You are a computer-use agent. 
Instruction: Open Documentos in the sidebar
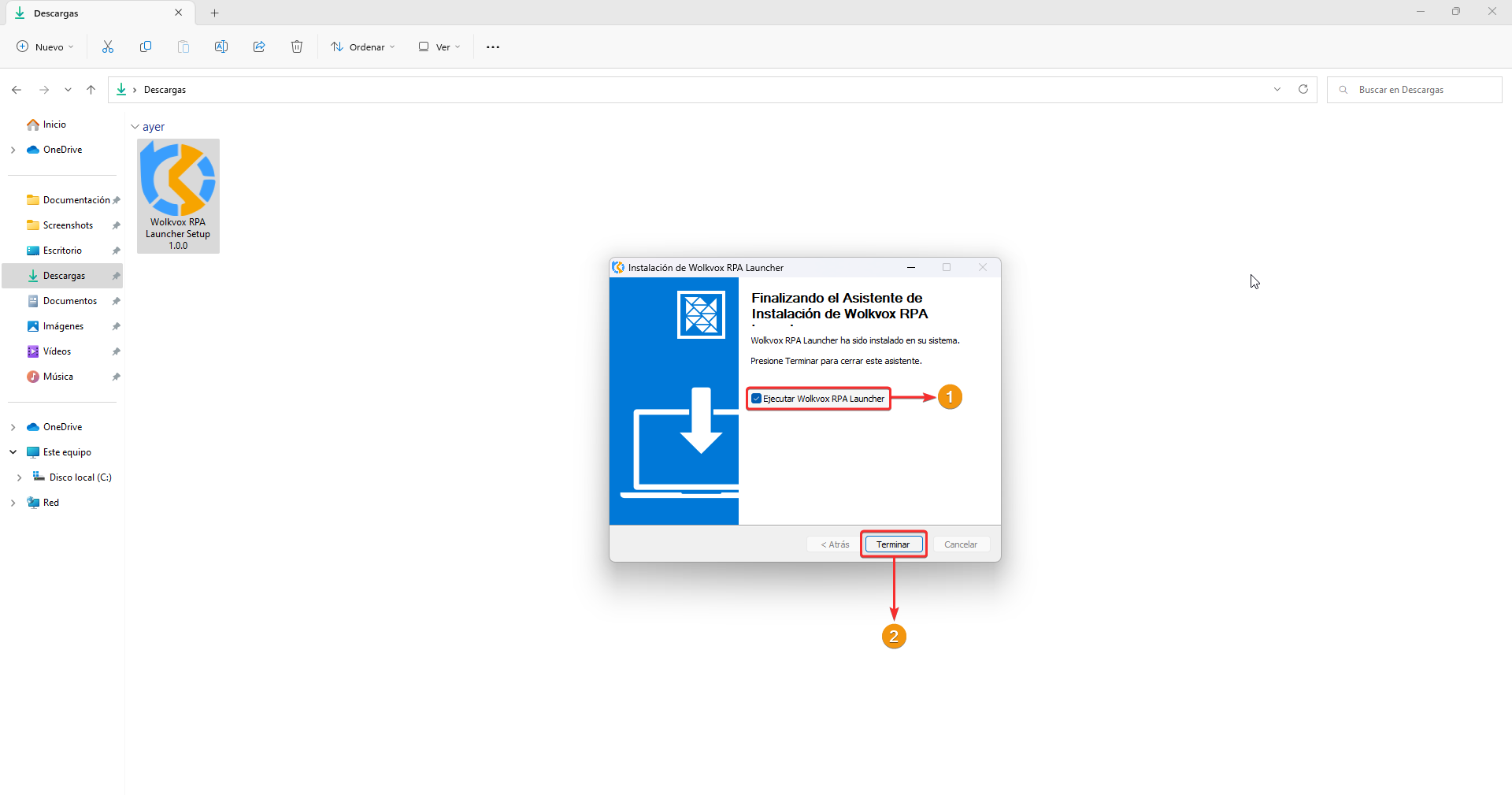coord(62,301)
